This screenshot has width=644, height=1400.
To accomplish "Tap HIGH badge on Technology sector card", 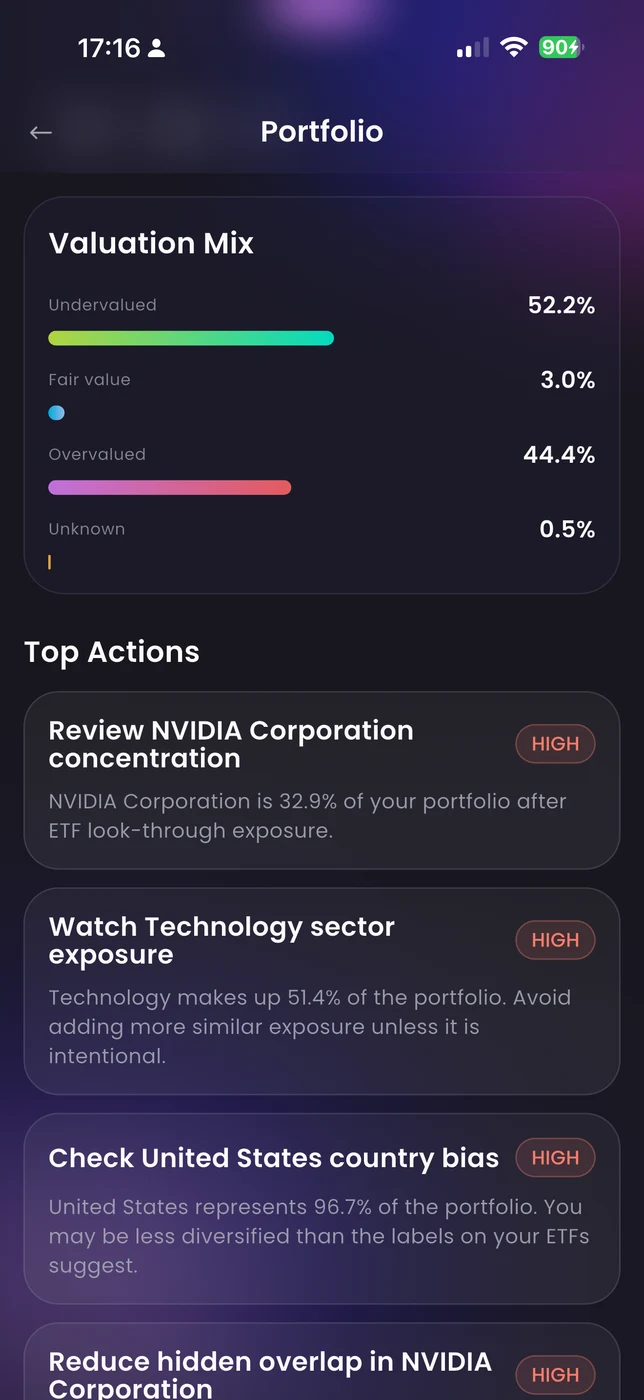I will point(555,940).
